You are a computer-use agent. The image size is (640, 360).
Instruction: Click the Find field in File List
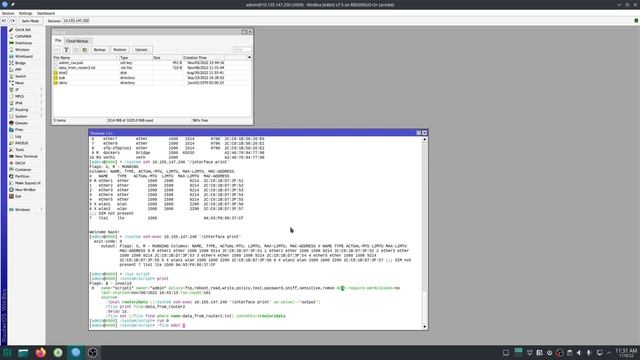(242, 50)
